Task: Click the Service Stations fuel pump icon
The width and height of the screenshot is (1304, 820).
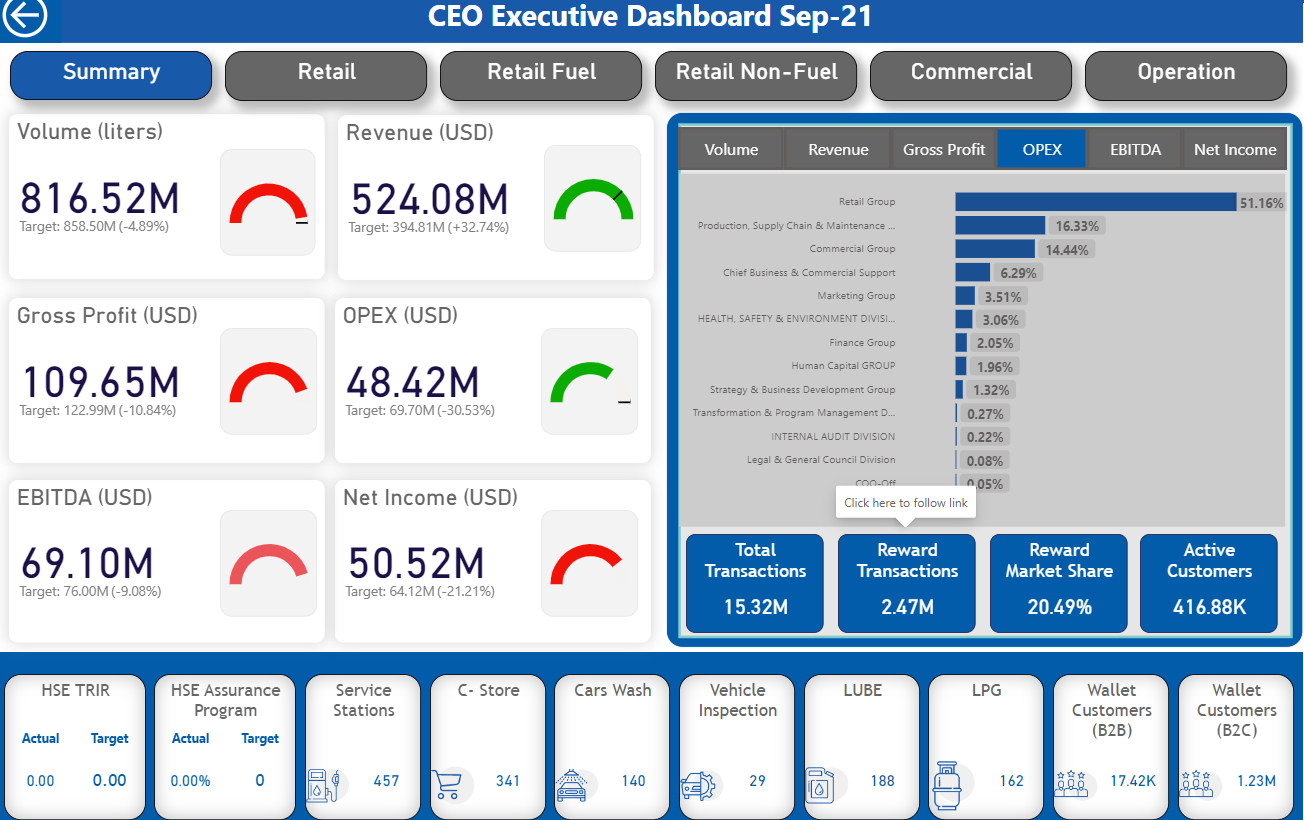Action: [x=328, y=782]
